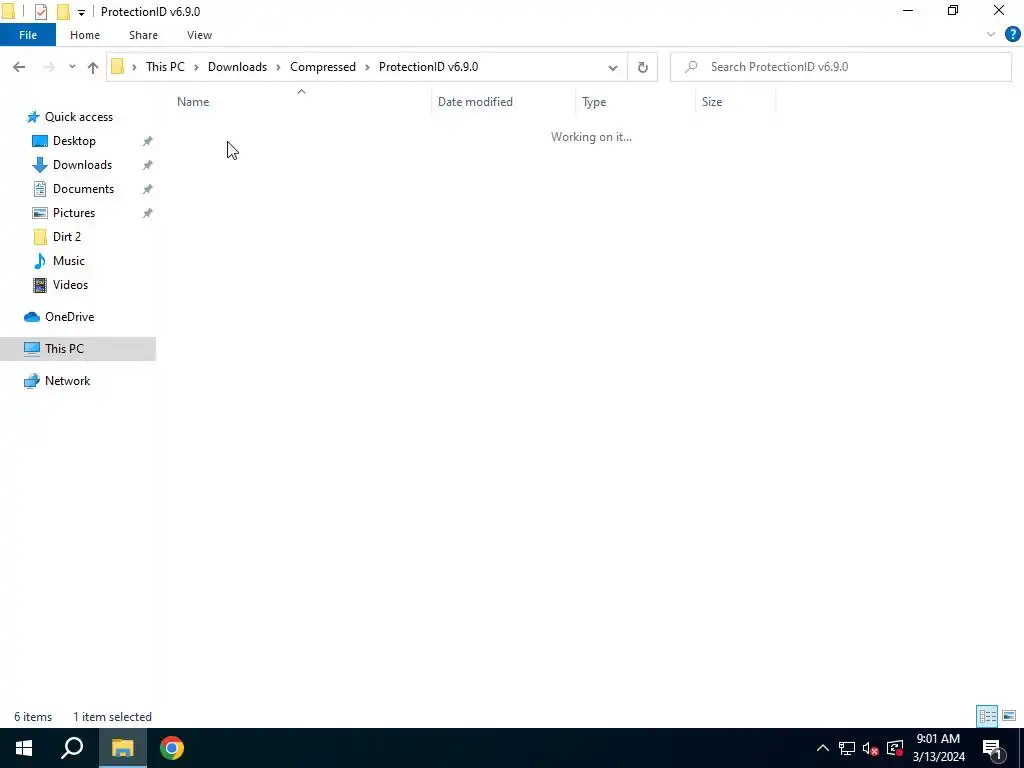Image resolution: width=1024 pixels, height=768 pixels.
Task: Open Documents in the navigation pane
Action: (83, 189)
